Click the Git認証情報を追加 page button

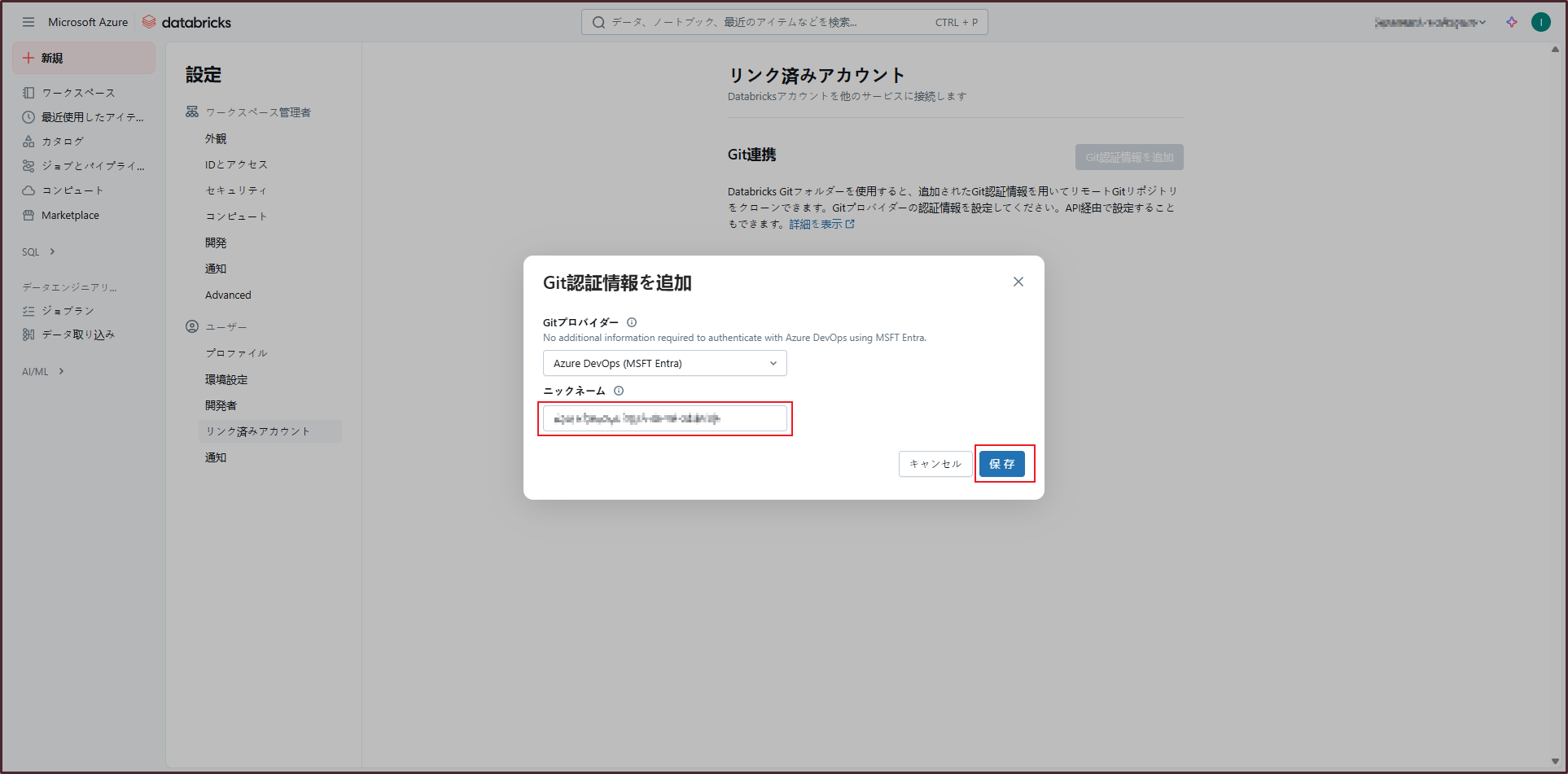[x=1129, y=157]
